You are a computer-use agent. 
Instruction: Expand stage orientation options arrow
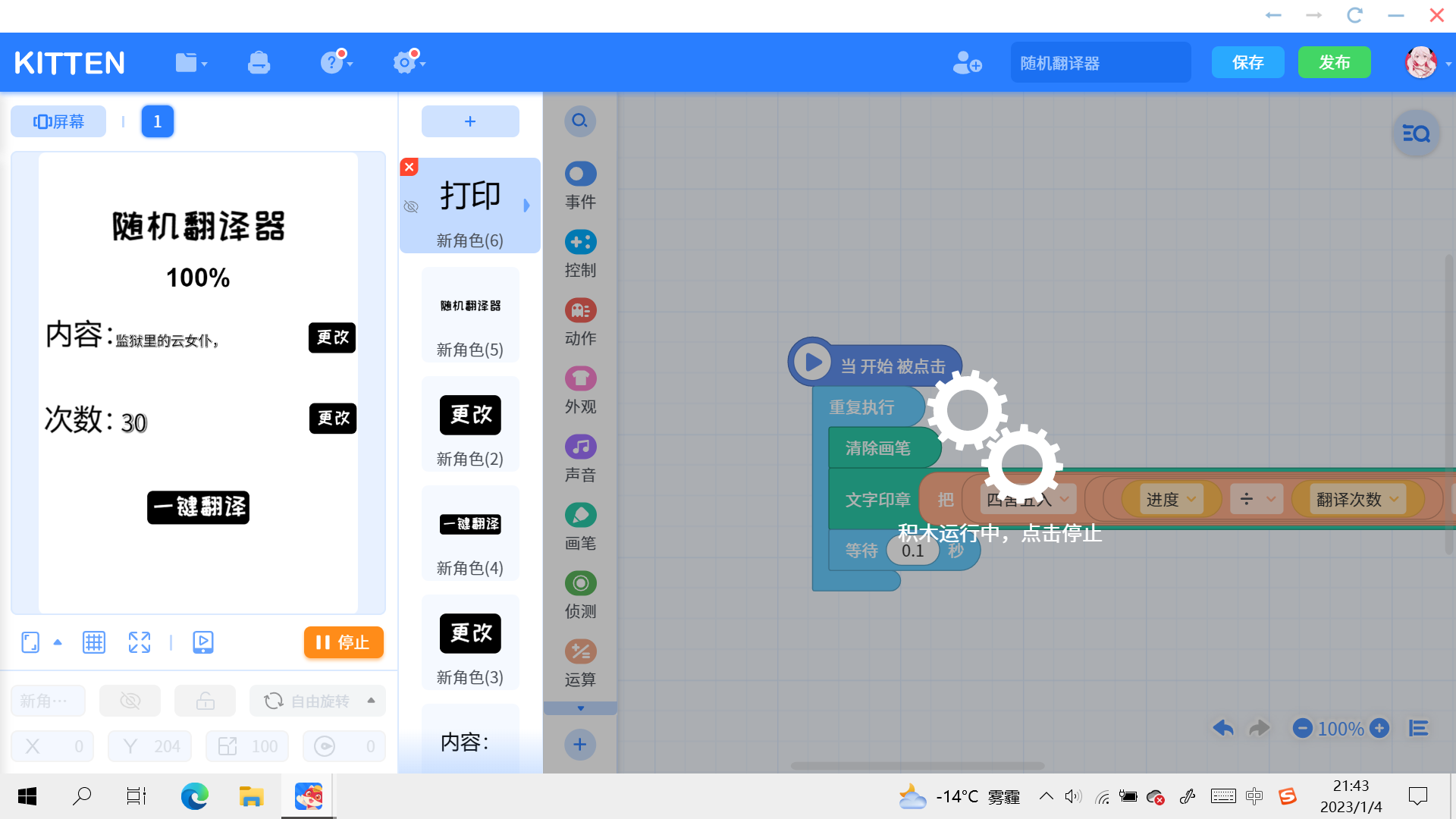tap(58, 642)
